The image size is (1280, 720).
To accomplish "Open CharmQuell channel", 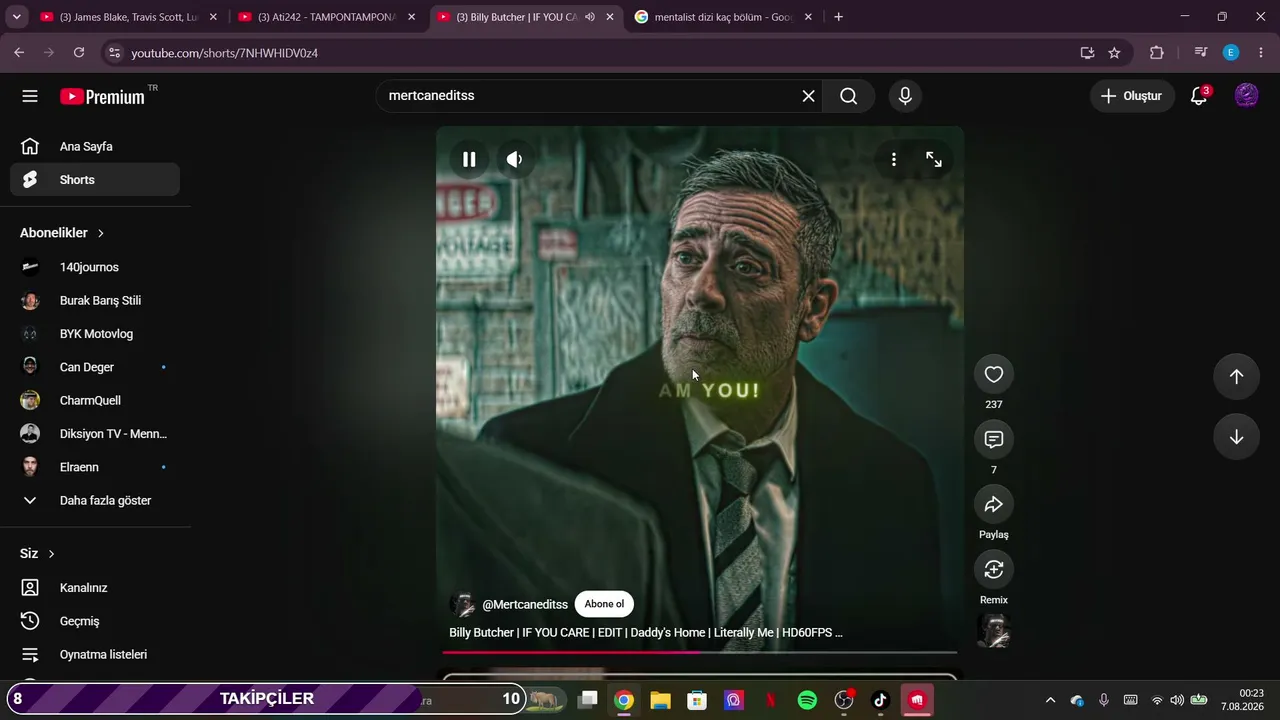I will [x=95, y=400].
